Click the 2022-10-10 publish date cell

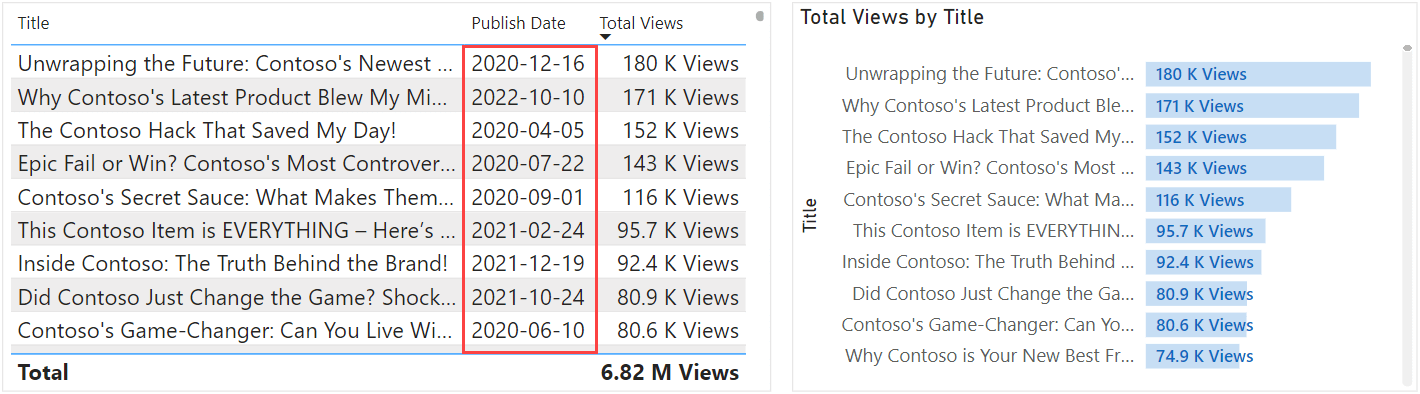click(x=528, y=97)
